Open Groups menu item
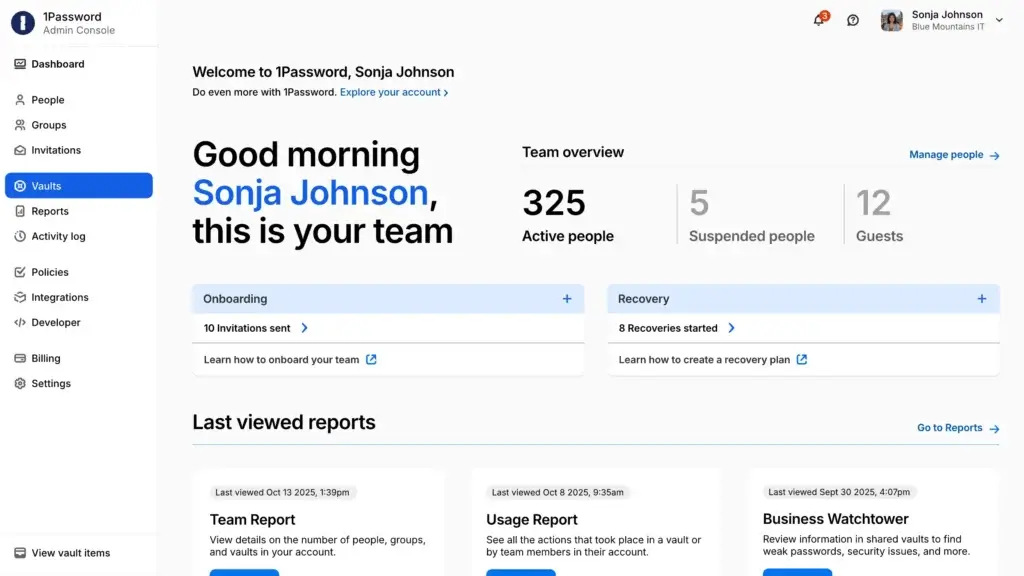 click(78, 125)
